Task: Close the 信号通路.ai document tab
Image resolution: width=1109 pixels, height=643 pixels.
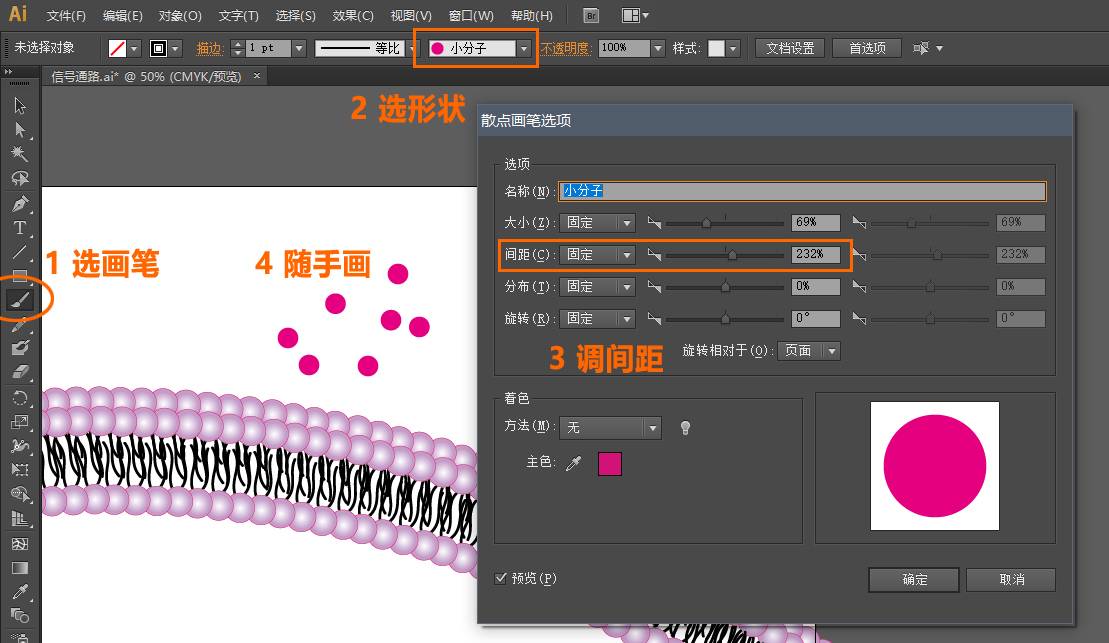Action: click(x=257, y=75)
